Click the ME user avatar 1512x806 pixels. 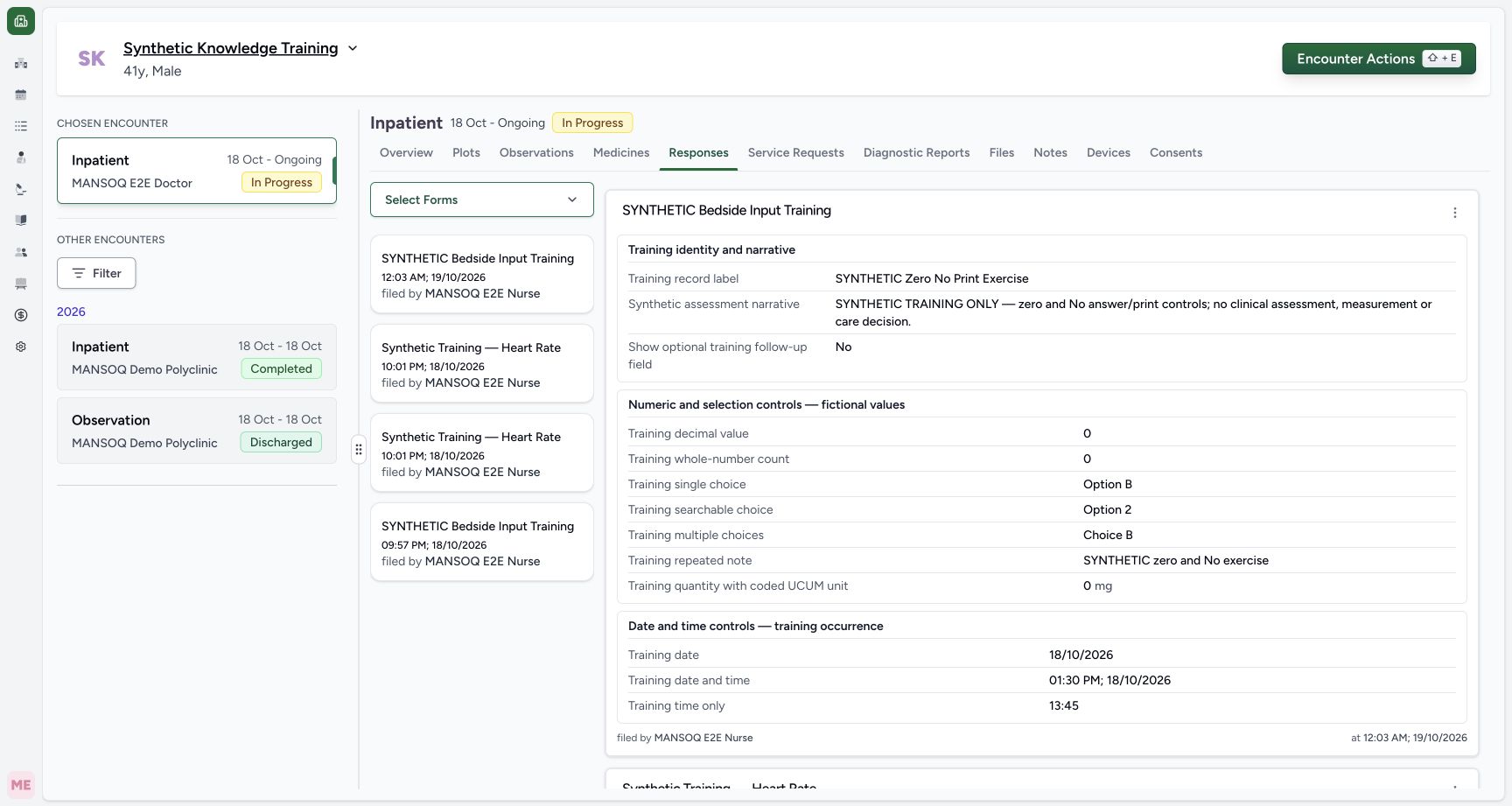[x=21, y=785]
